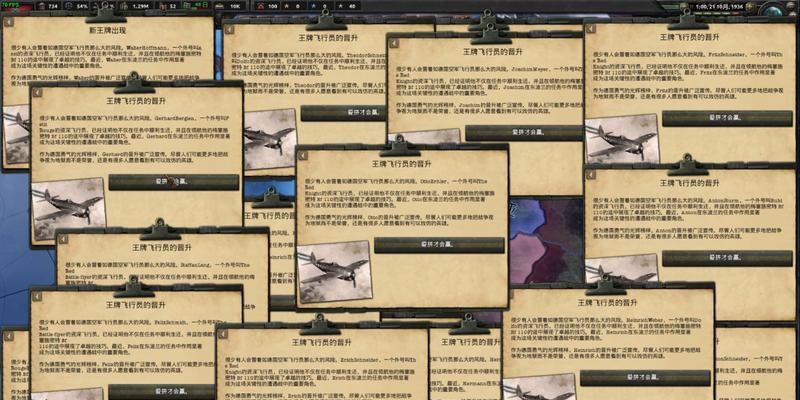Screen dimensions: 800x400
Task: Click the 新王牌出现 popup title
Action: point(107,31)
